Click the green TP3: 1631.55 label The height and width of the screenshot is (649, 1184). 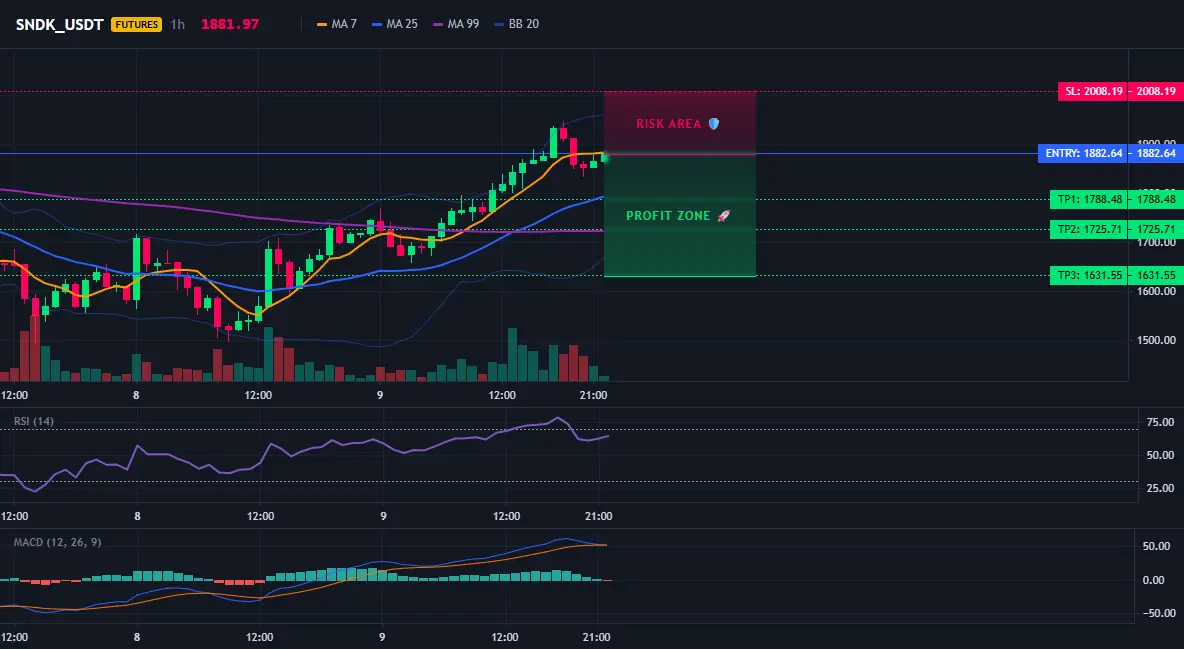click(x=1089, y=275)
